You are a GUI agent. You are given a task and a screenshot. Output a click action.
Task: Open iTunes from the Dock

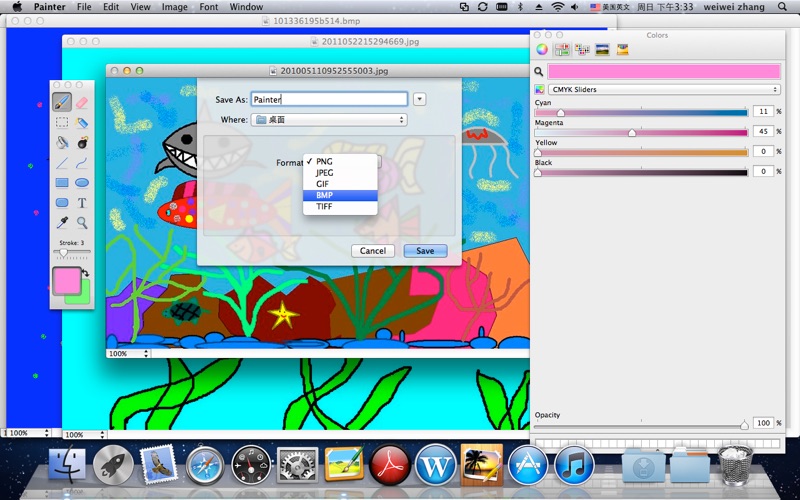coord(574,465)
